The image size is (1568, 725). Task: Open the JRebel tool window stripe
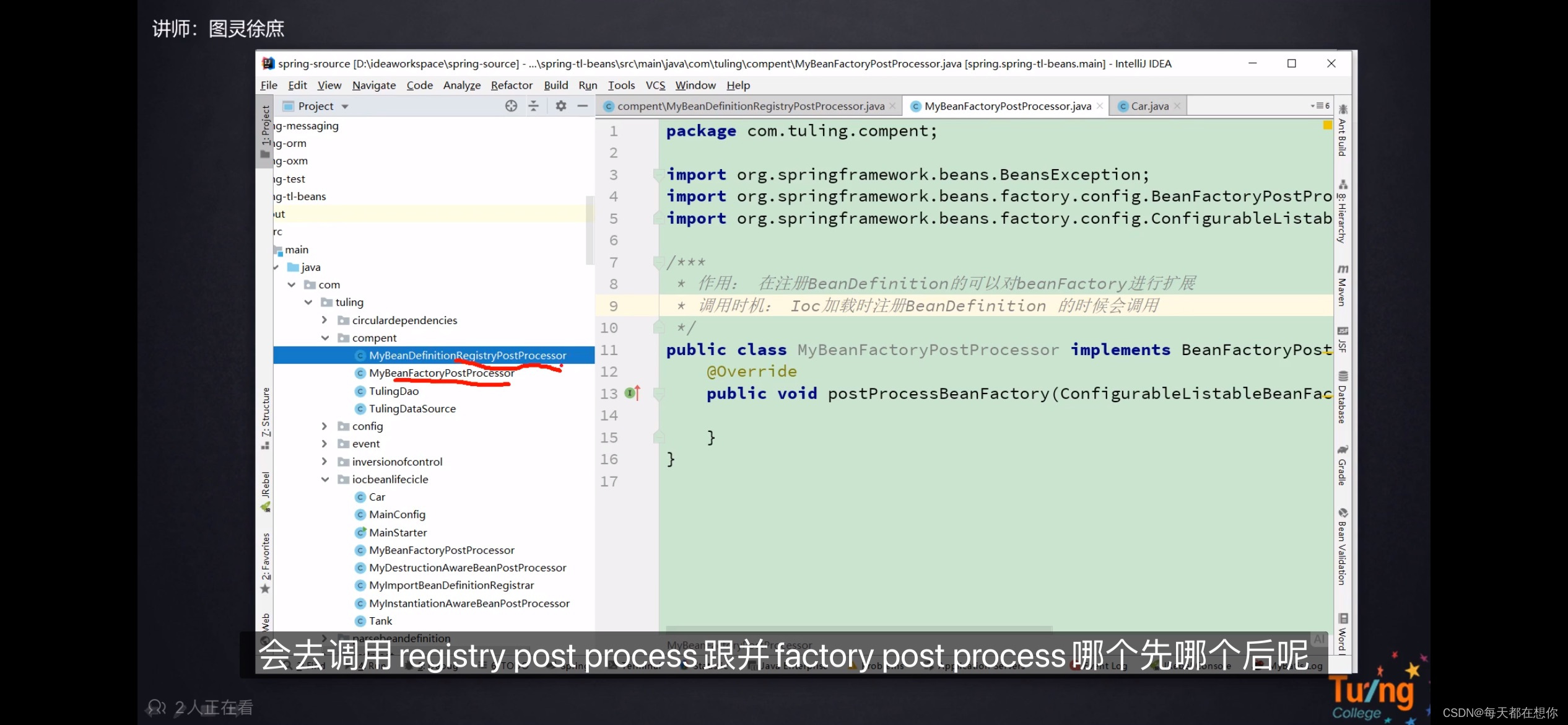[x=265, y=491]
